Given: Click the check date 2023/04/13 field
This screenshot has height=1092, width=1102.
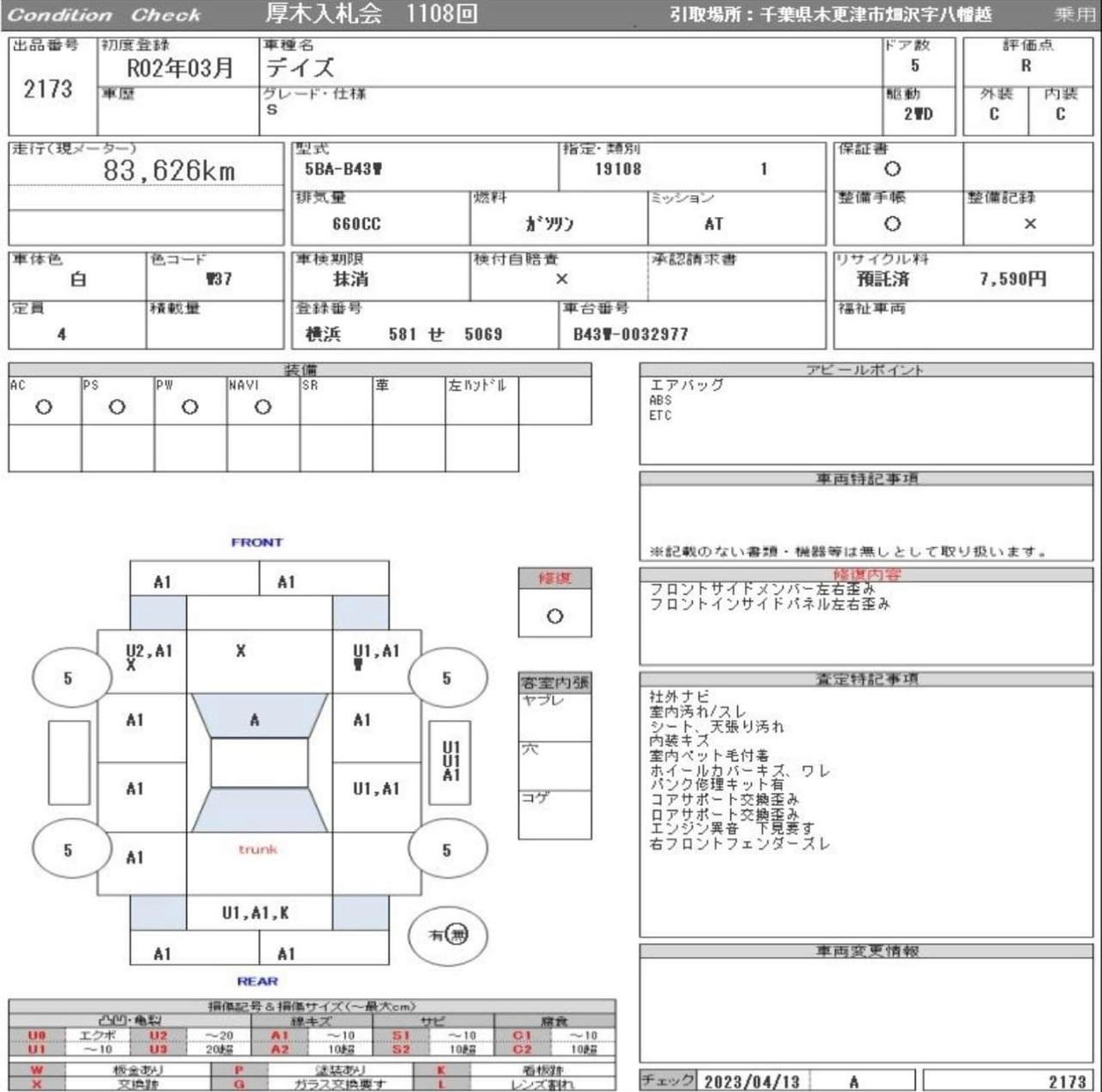Looking at the screenshot, I should pos(752,1082).
